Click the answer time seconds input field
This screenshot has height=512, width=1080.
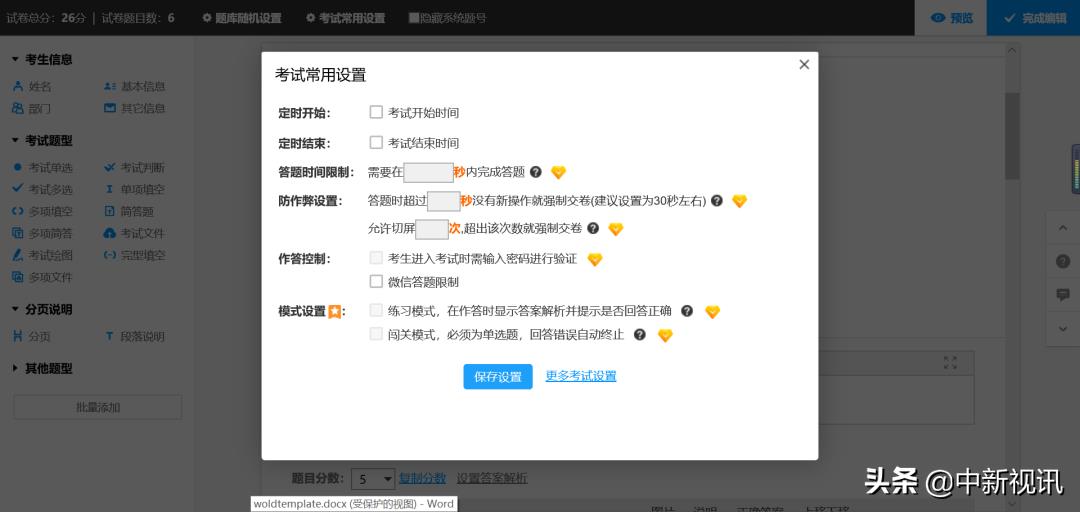tap(428, 172)
